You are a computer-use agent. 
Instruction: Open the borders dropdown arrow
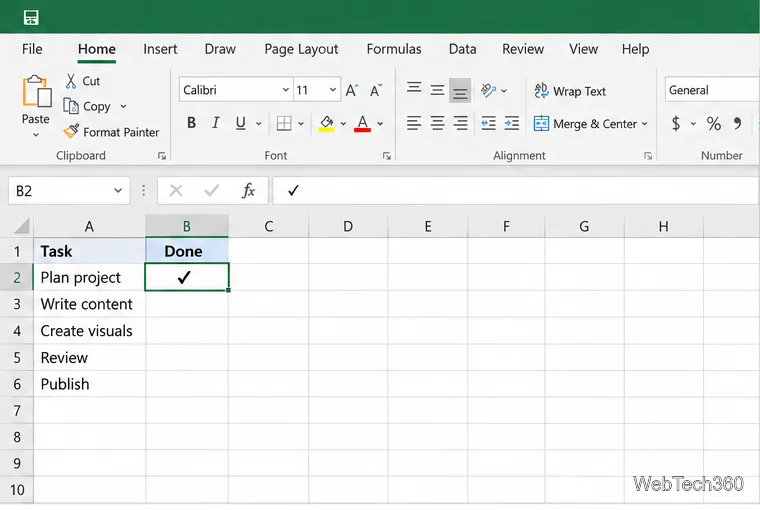click(x=301, y=124)
